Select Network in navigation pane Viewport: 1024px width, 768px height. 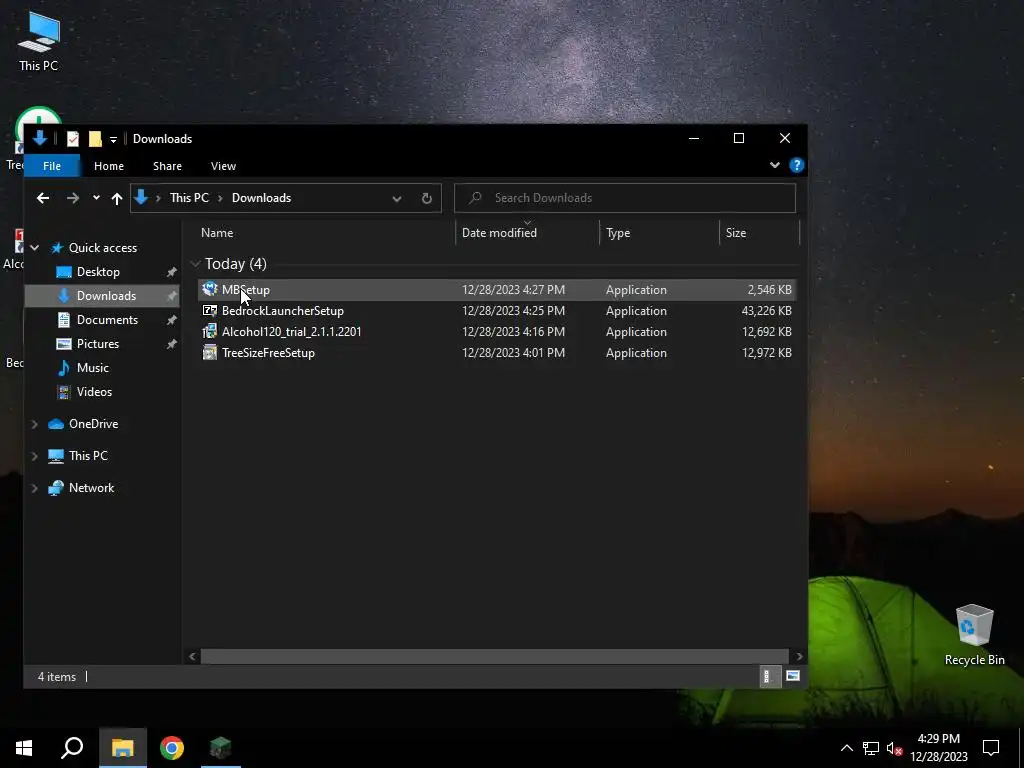coord(91,488)
